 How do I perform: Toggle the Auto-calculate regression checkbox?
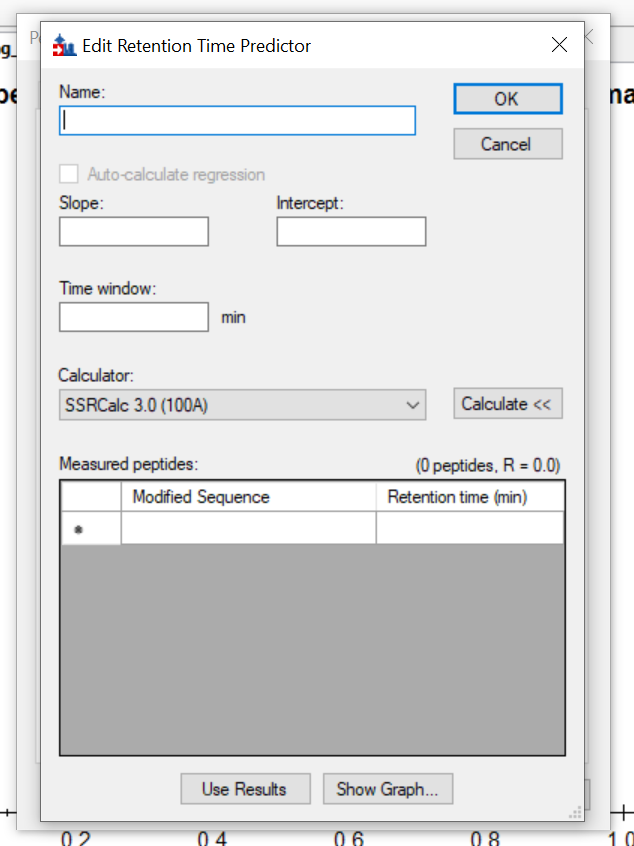coord(69,174)
